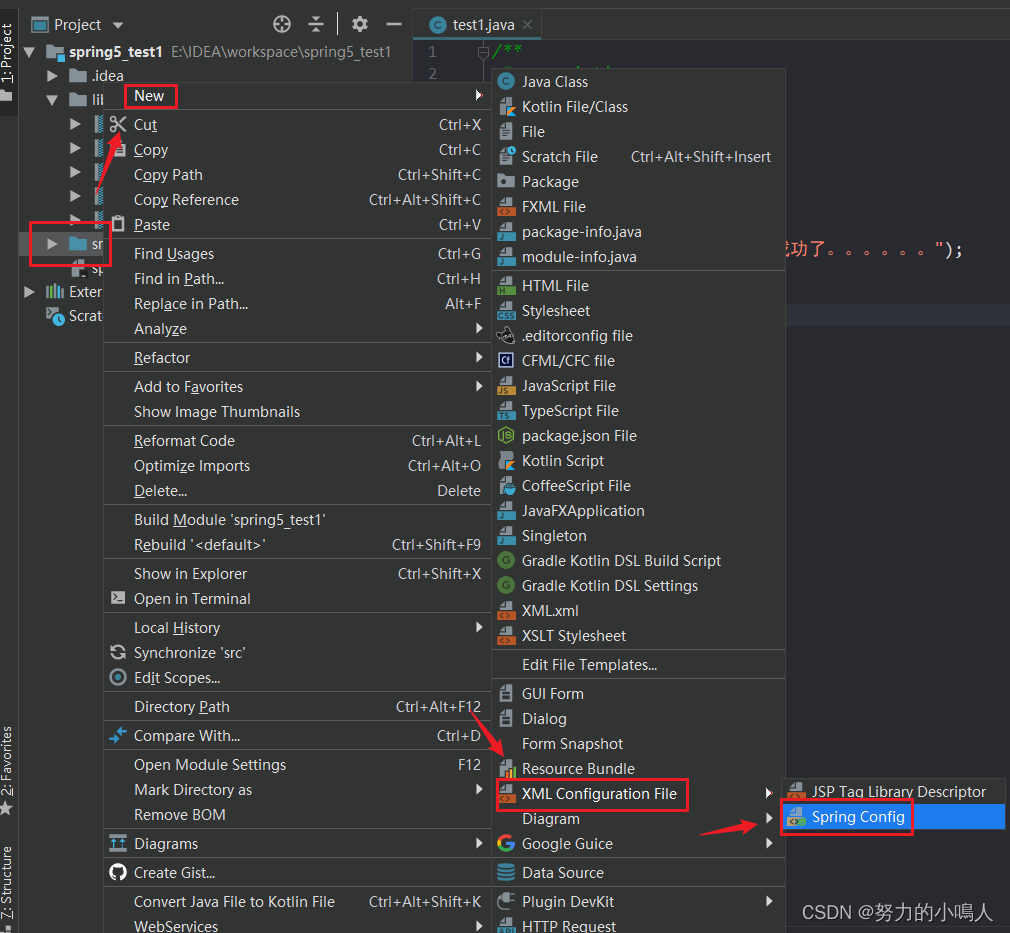Image resolution: width=1010 pixels, height=933 pixels.
Task: Click the CFML/CFC file icon
Action: (x=507, y=360)
